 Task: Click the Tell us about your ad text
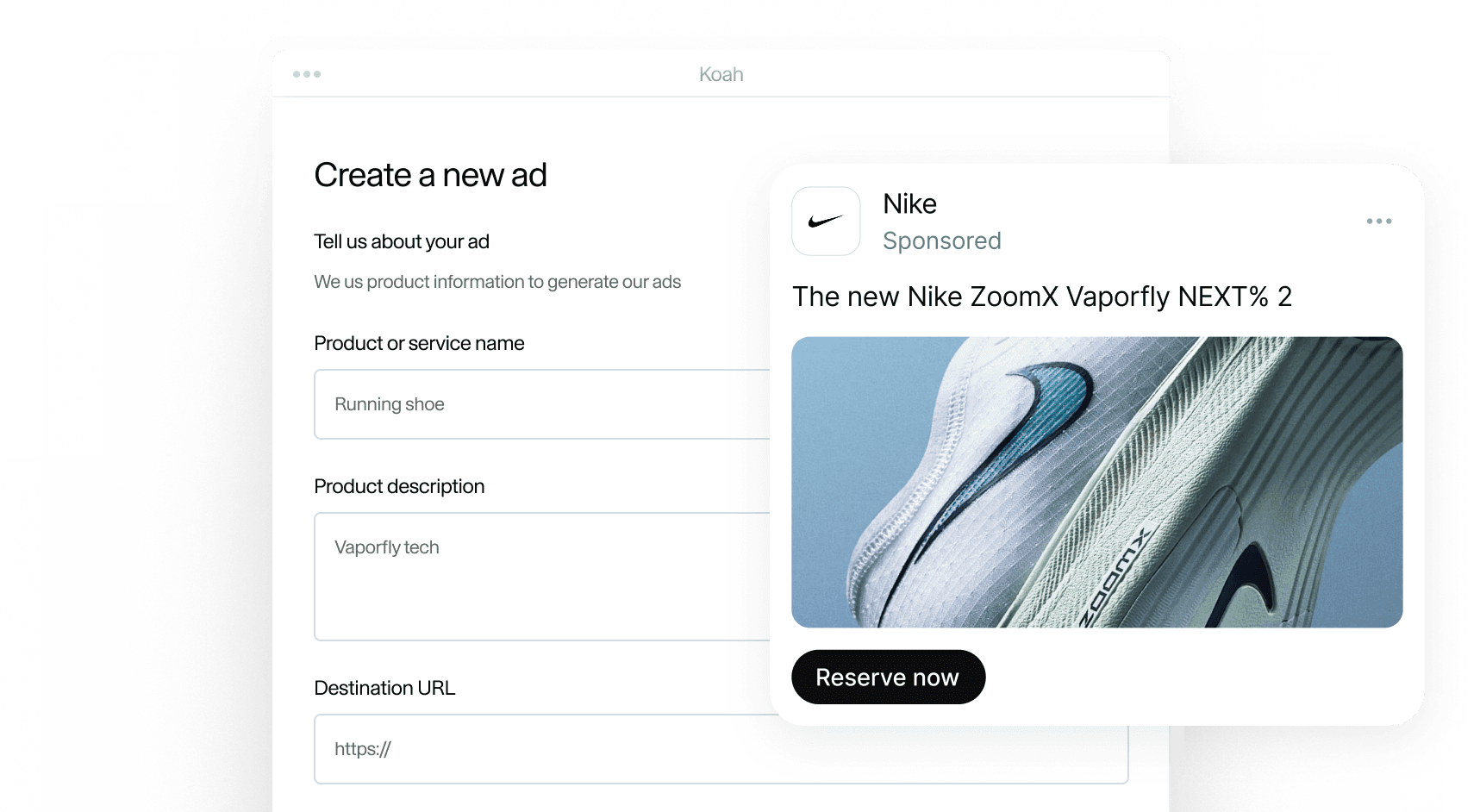point(401,242)
